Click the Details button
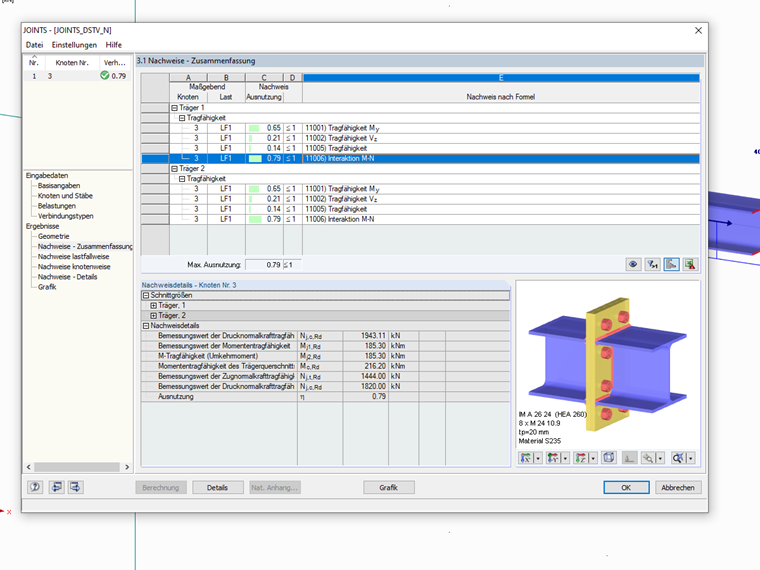This screenshot has height=570, width=760. pyautogui.click(x=218, y=488)
